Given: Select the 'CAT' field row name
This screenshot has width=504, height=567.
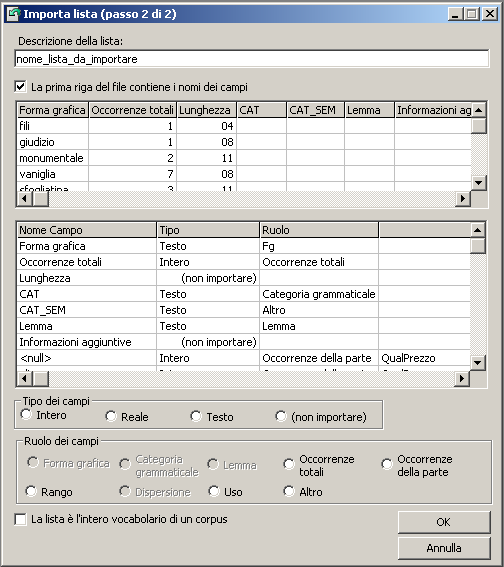Looking at the screenshot, I should (x=86, y=294).
